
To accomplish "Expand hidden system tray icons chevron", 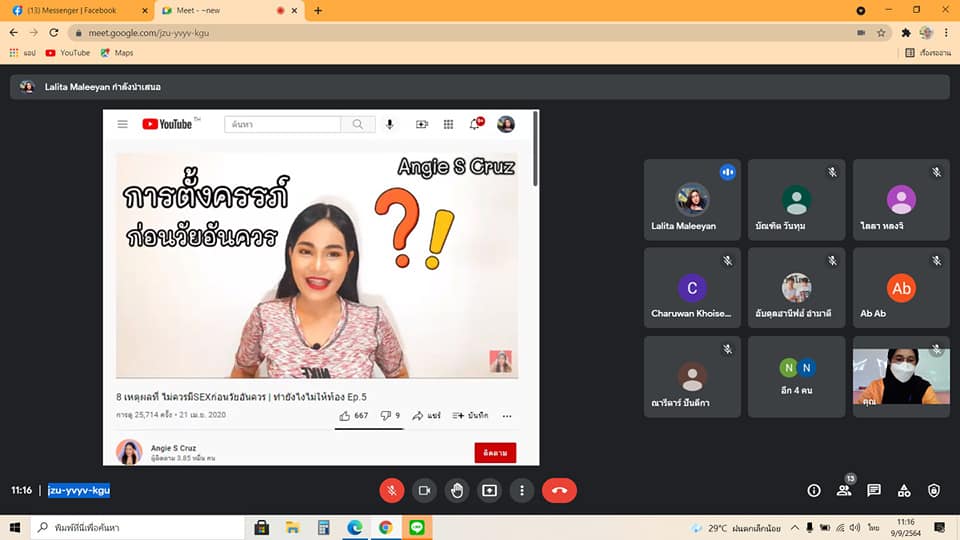I will 794,528.
